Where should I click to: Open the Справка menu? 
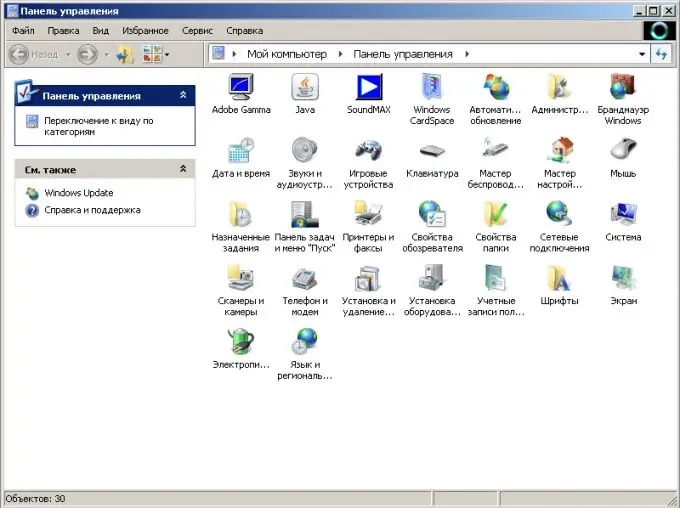(x=245, y=31)
